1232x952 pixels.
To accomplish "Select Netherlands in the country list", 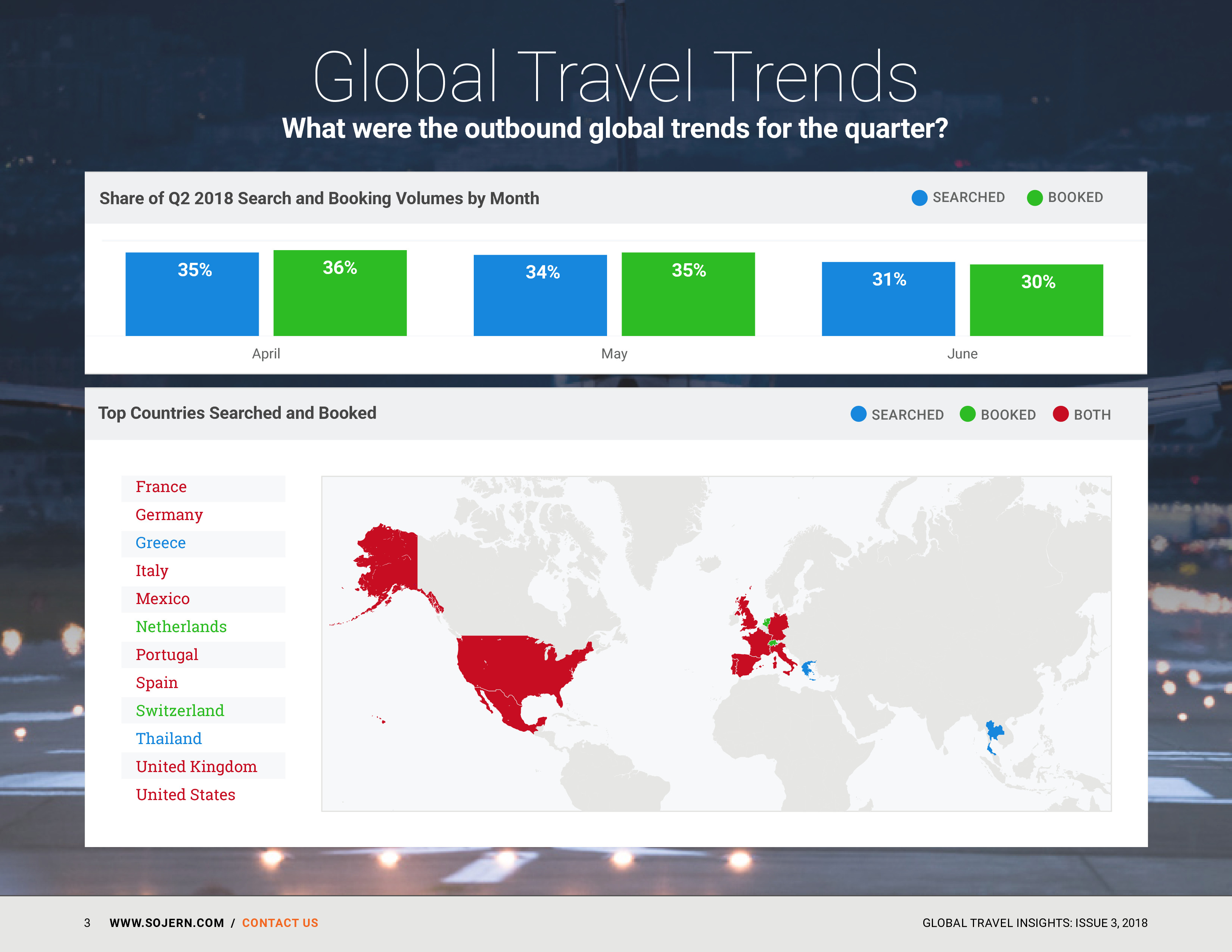I will click(181, 626).
